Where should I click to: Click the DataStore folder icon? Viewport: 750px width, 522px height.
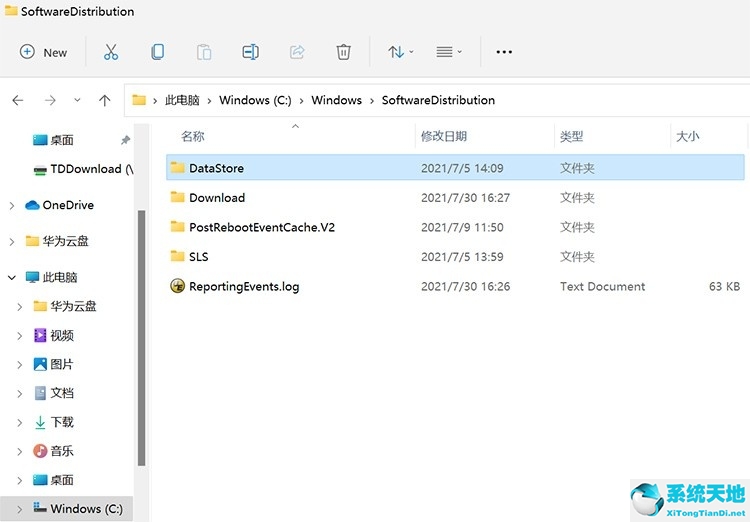pyautogui.click(x=177, y=167)
